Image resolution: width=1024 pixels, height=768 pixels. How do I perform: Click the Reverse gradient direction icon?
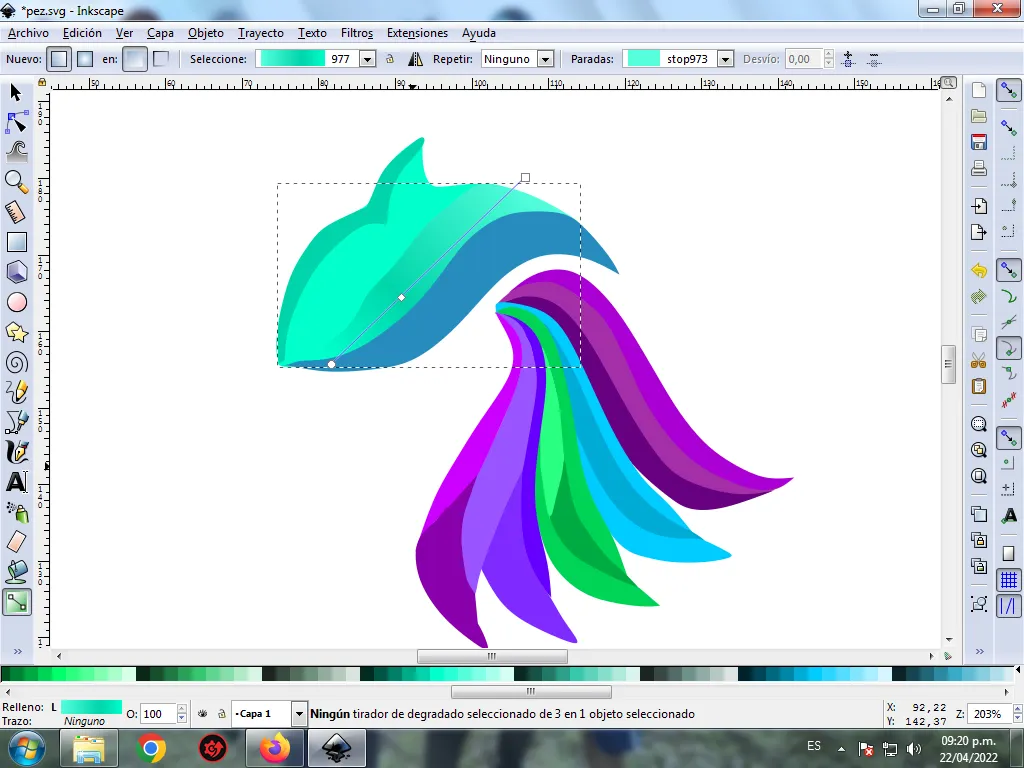pyautogui.click(x=415, y=59)
